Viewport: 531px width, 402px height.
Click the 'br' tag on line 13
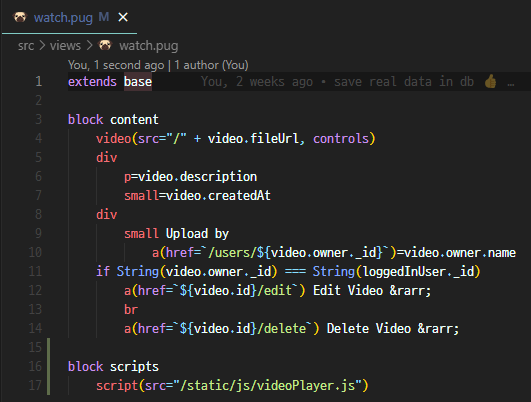[x=131, y=309]
